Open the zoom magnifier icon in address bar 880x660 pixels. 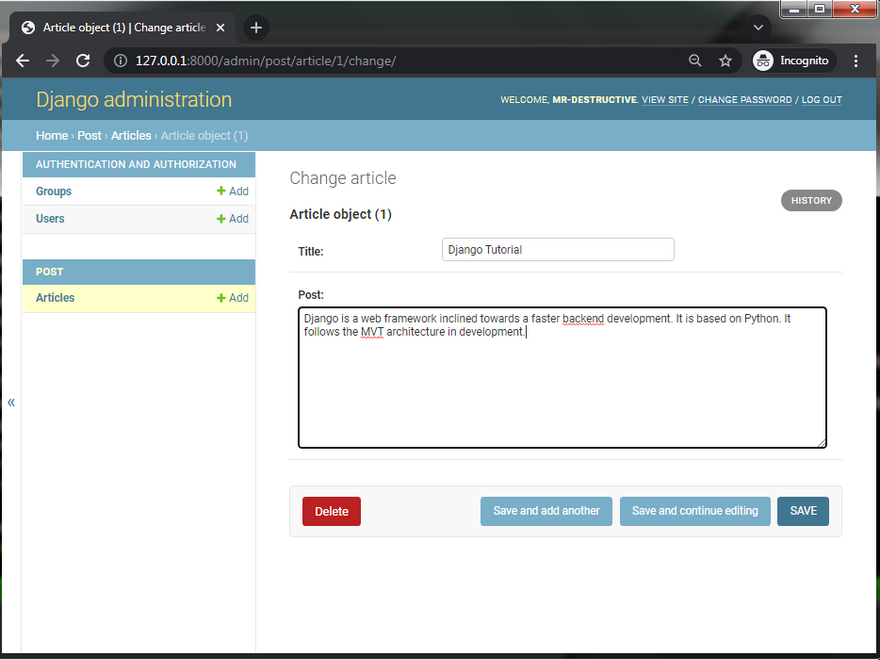click(695, 61)
